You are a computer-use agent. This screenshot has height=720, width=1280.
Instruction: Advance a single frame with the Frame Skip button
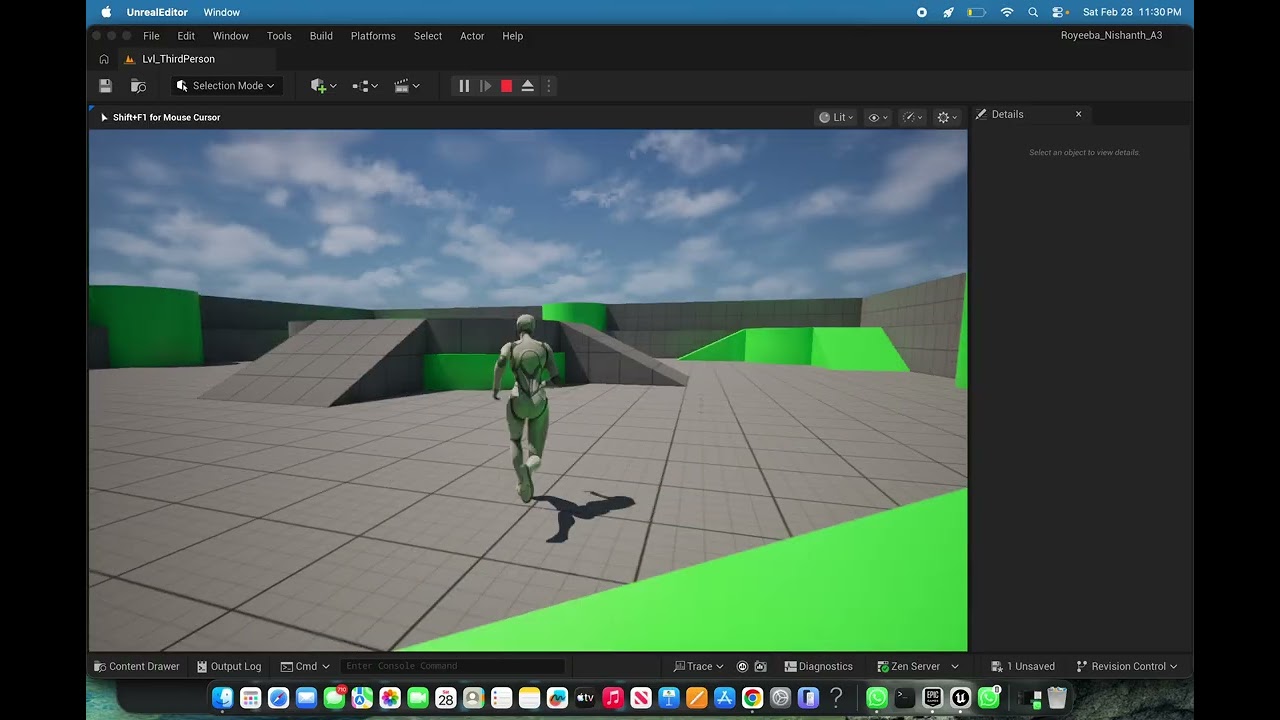pos(485,86)
